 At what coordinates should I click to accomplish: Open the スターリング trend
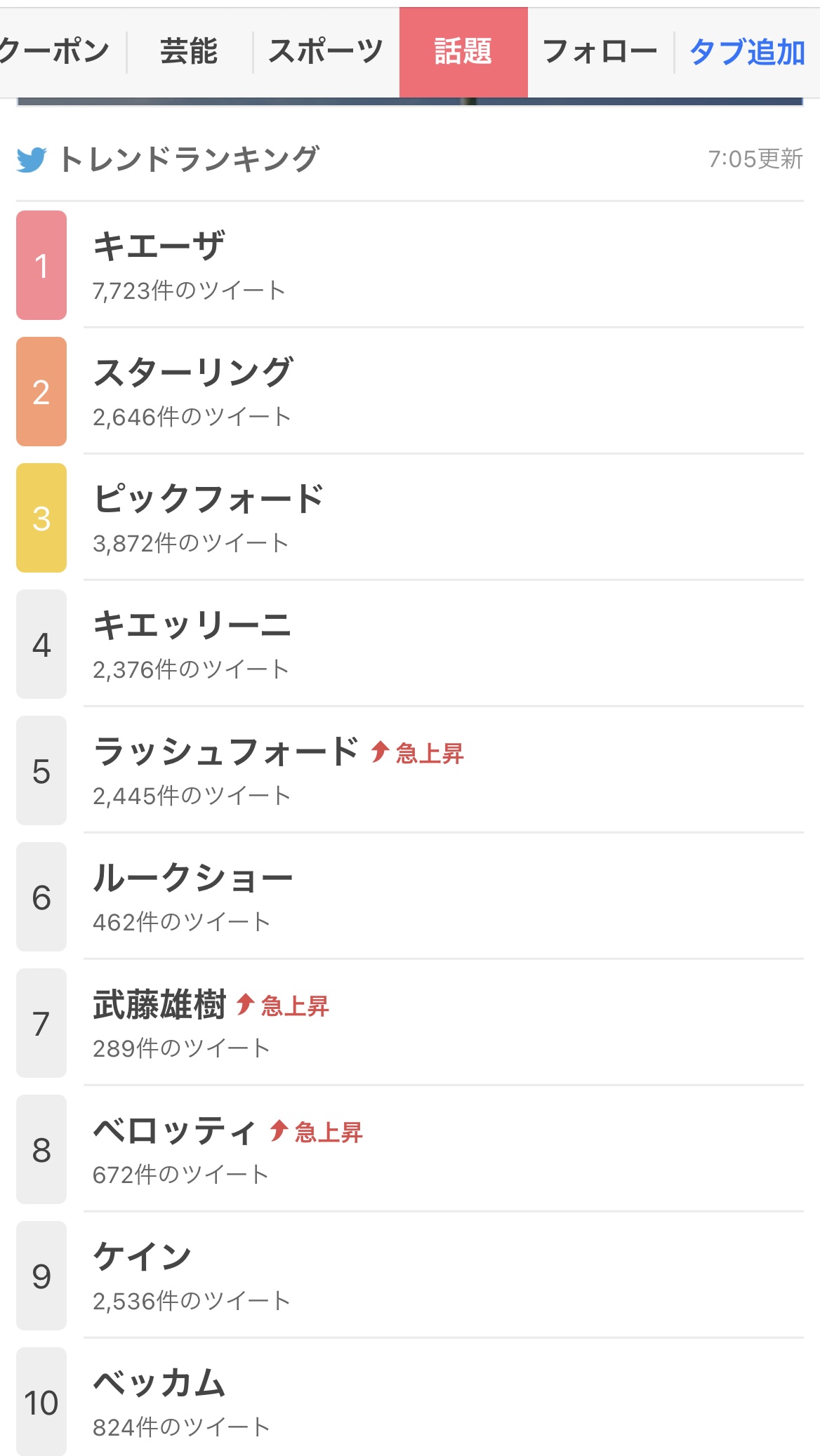tap(193, 373)
